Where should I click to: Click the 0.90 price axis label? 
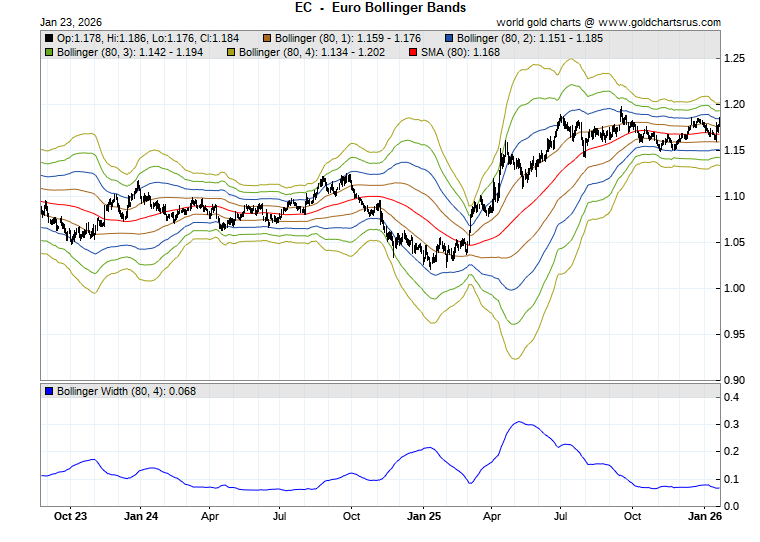coord(735,381)
